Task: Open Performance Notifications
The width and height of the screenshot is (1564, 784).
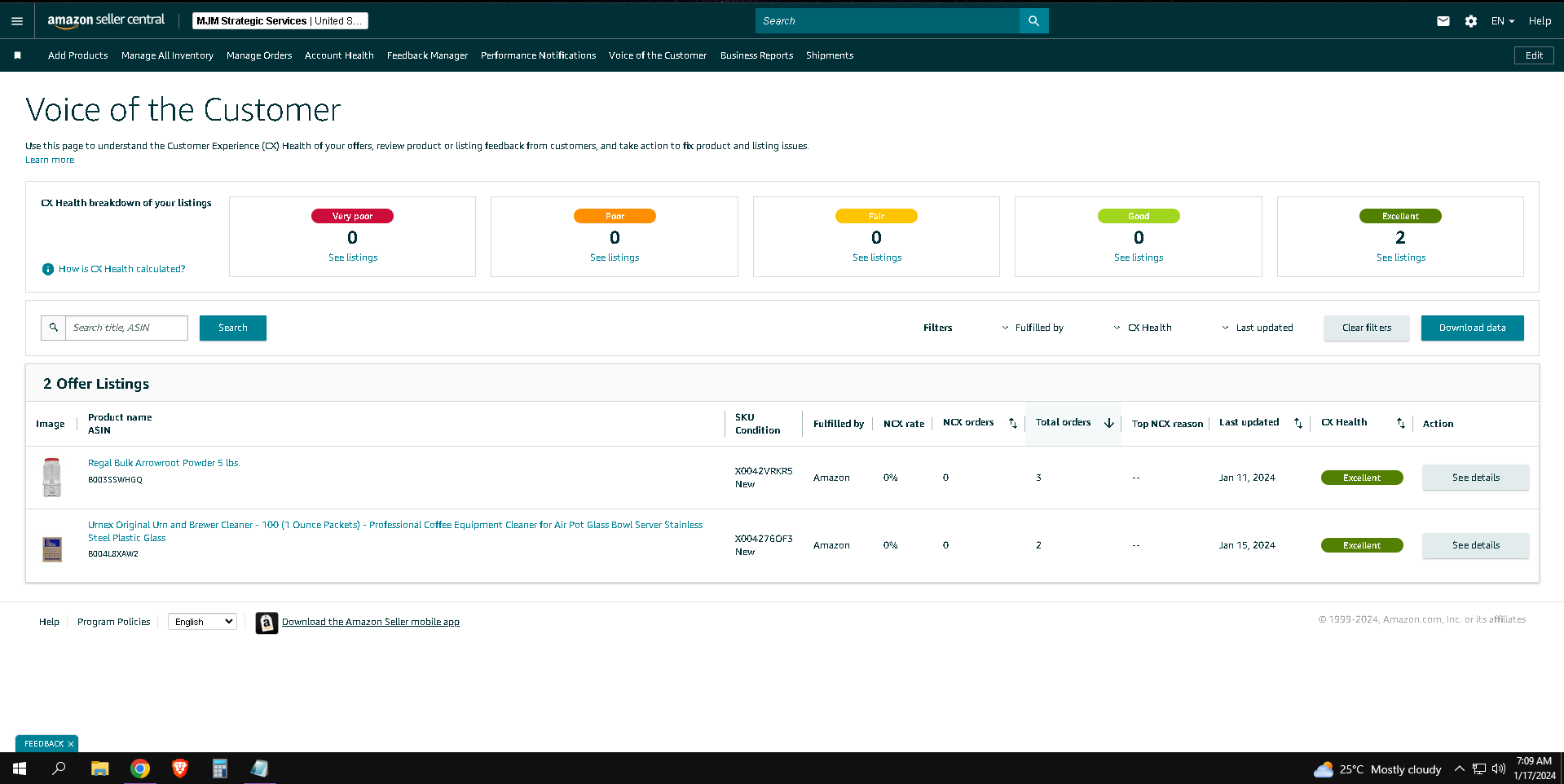Action: point(538,55)
